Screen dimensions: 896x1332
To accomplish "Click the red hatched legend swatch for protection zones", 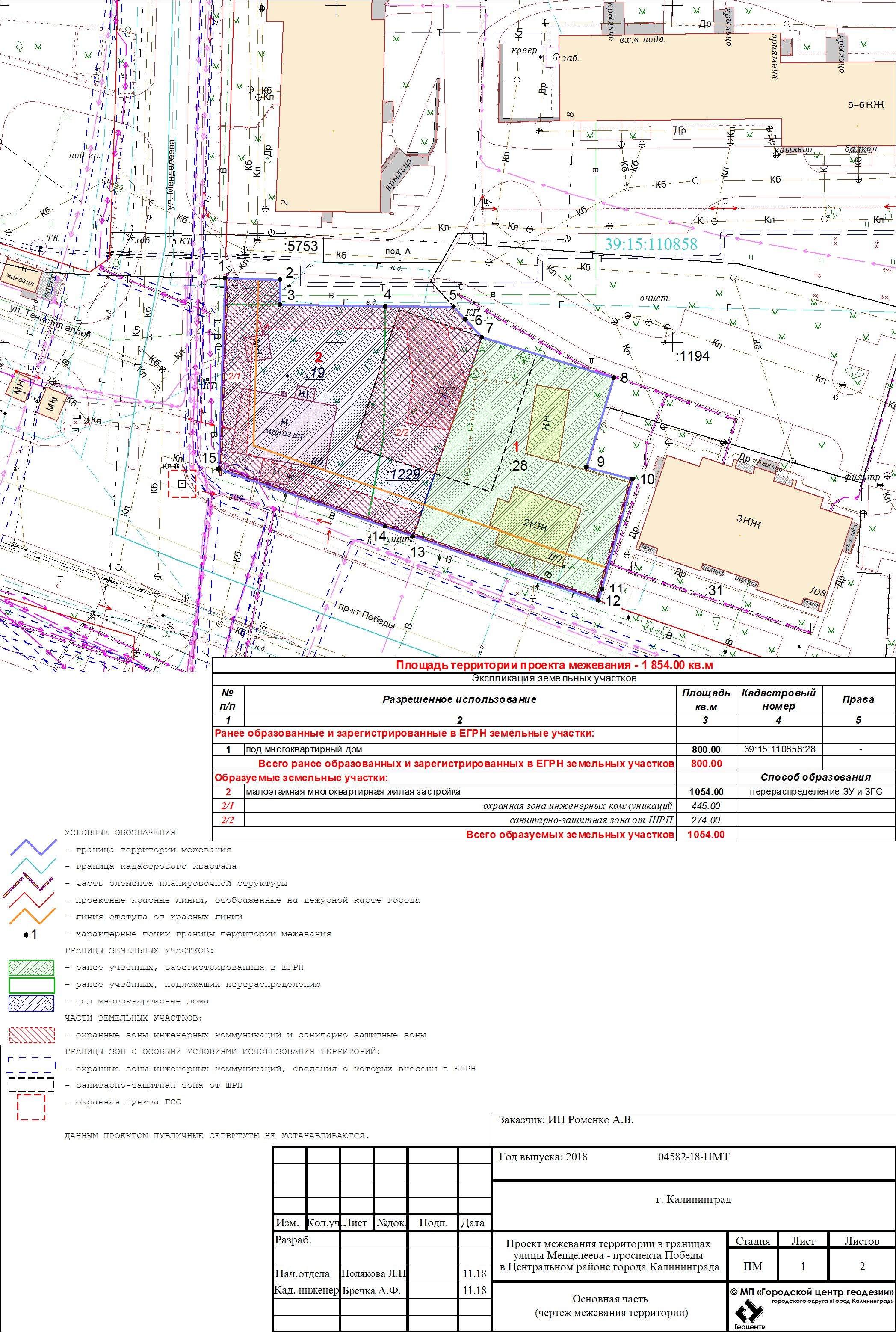I will point(31,1035).
